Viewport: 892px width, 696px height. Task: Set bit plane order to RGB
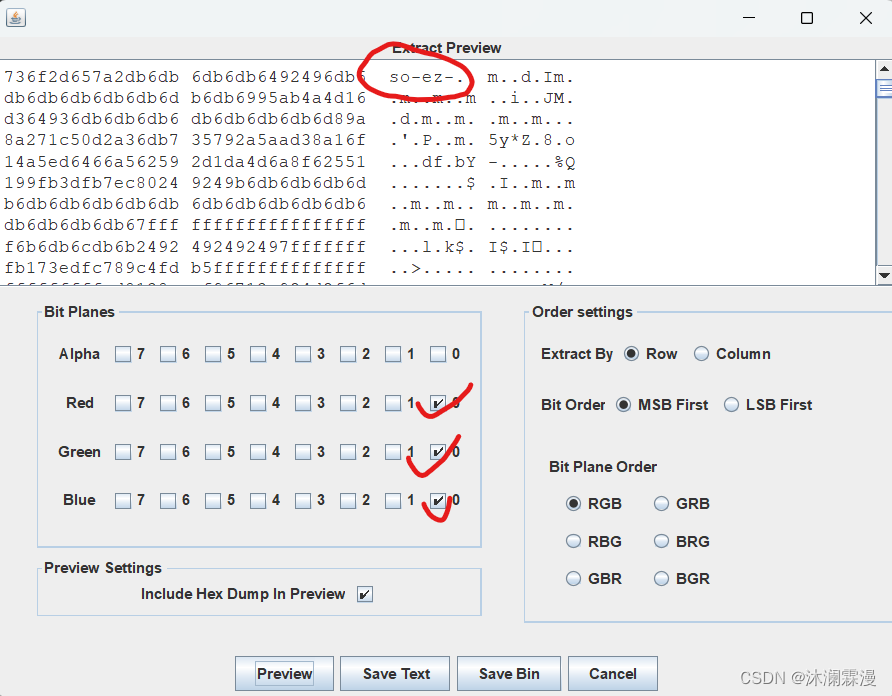pyautogui.click(x=573, y=504)
